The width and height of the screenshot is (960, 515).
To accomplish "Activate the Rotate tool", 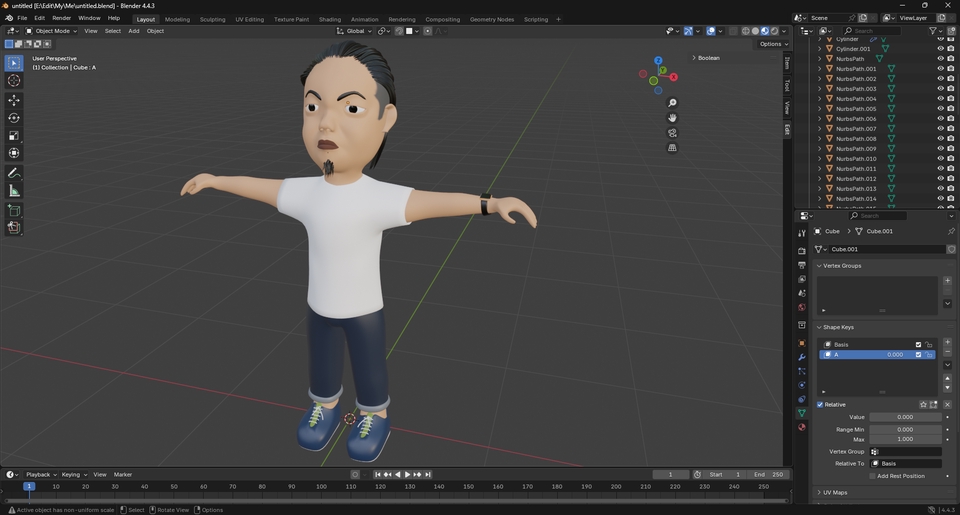I will [x=14, y=118].
